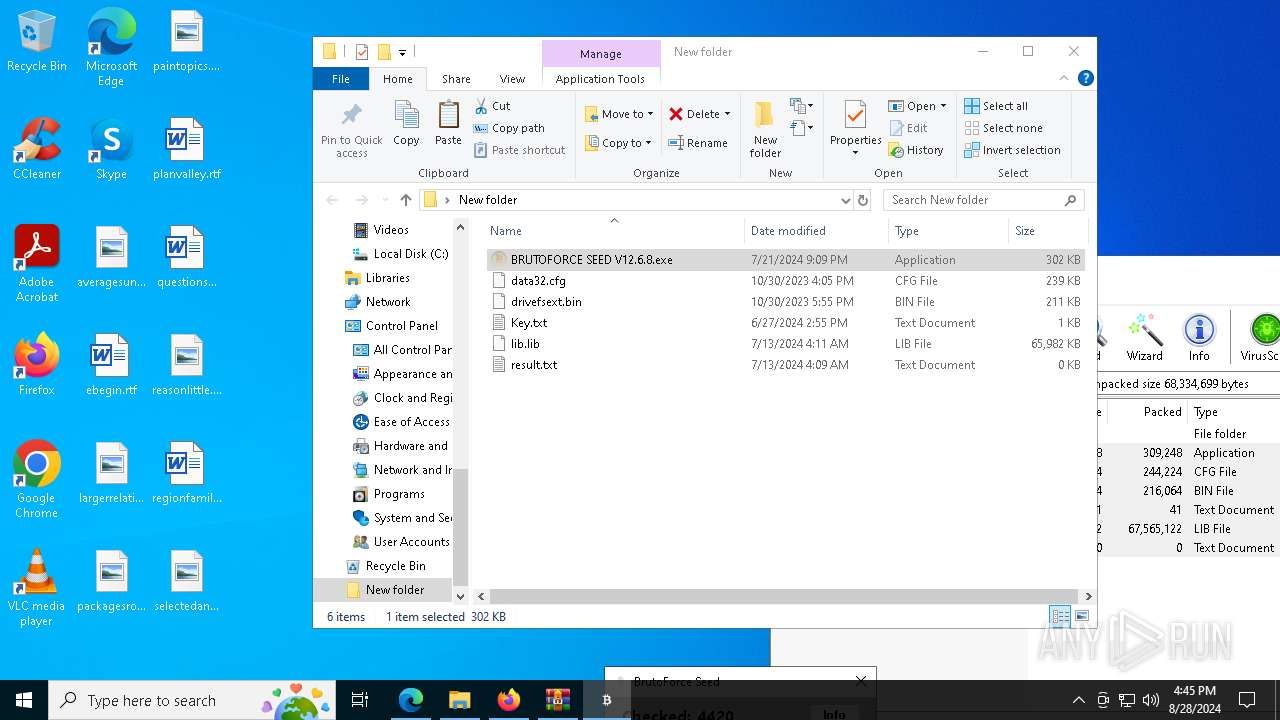The width and height of the screenshot is (1280, 720).
Task: Click Copy path in ribbon
Action: [509, 128]
